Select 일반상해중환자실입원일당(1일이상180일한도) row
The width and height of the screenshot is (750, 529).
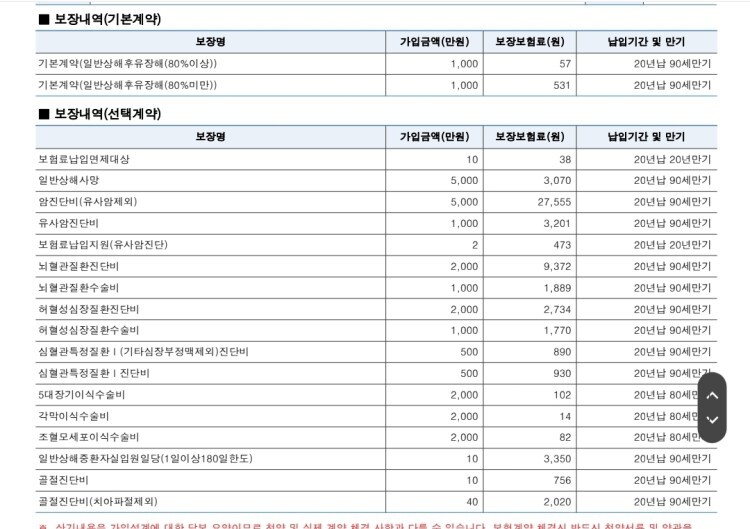(145, 459)
